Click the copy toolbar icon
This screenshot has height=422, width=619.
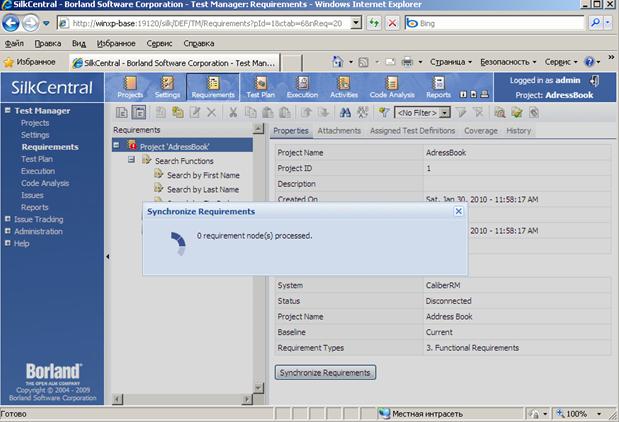tap(250, 113)
